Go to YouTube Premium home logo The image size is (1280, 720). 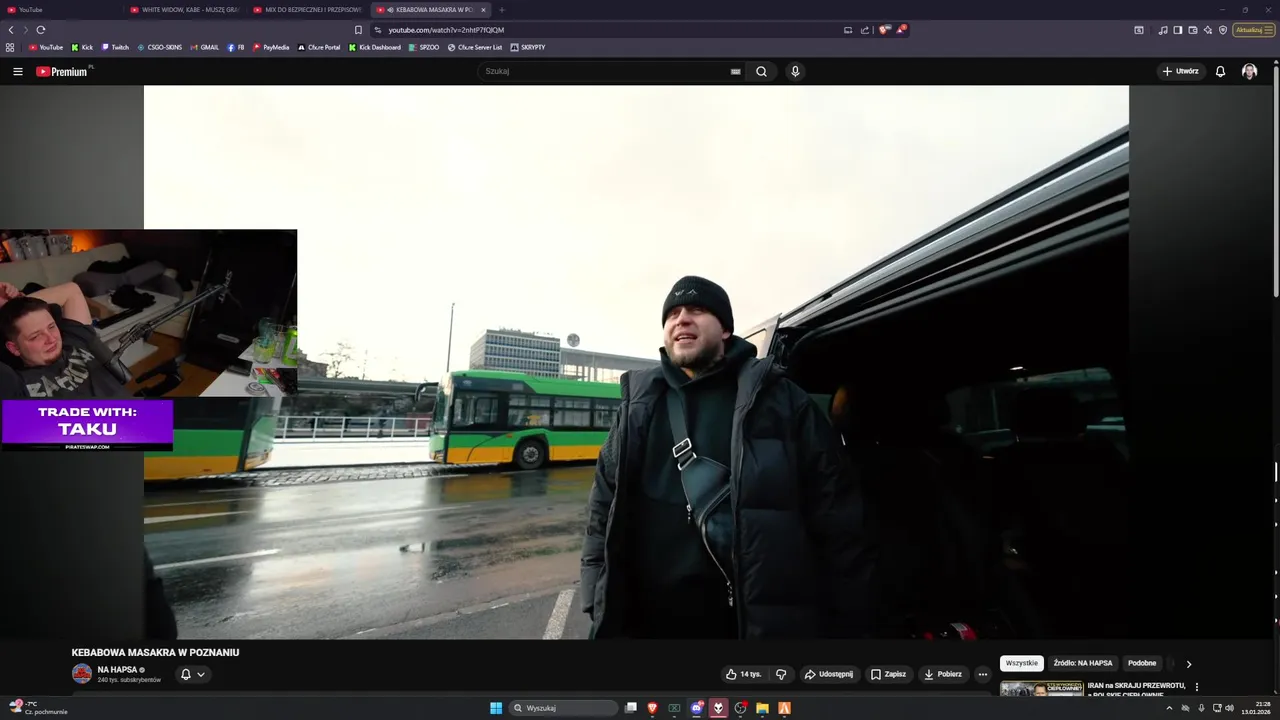(x=62, y=71)
